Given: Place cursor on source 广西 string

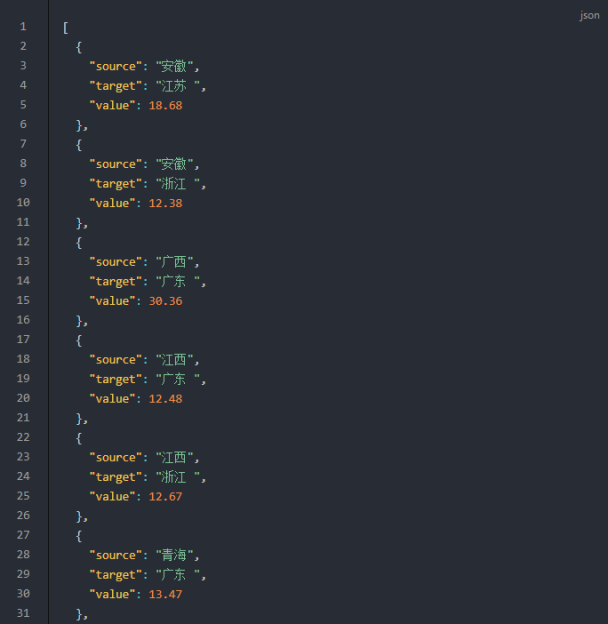Looking at the screenshot, I should click(175, 262).
